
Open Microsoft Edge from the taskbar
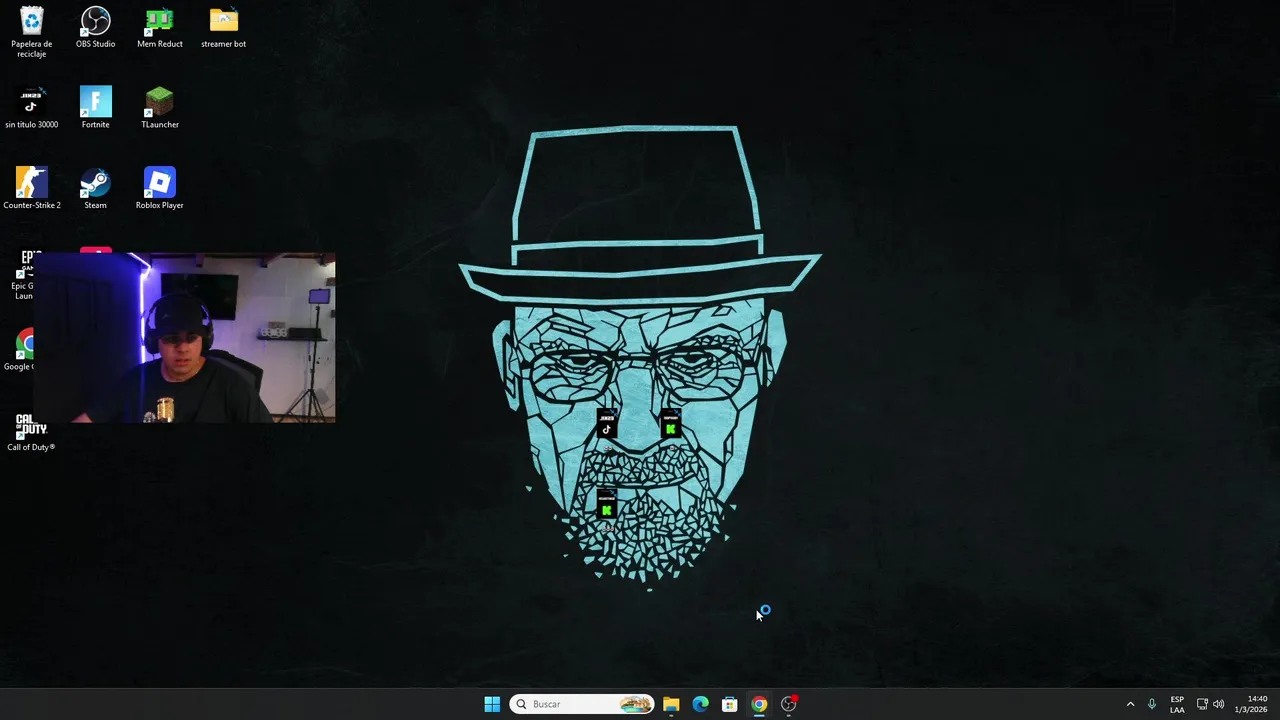[700, 704]
